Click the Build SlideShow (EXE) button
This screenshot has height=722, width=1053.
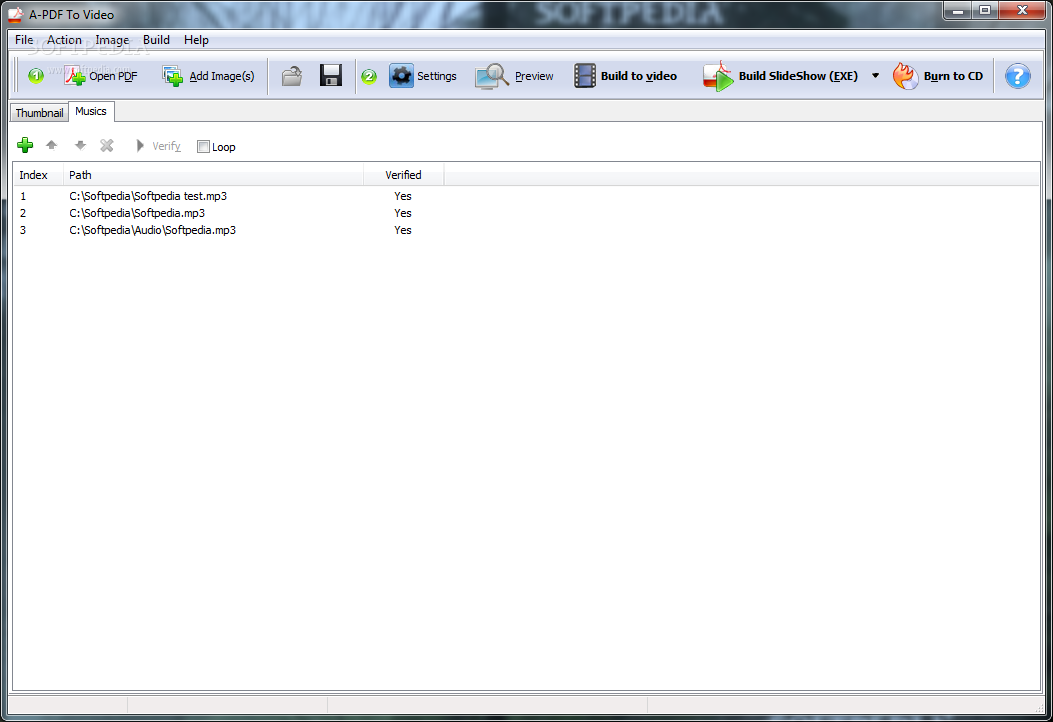[781, 76]
